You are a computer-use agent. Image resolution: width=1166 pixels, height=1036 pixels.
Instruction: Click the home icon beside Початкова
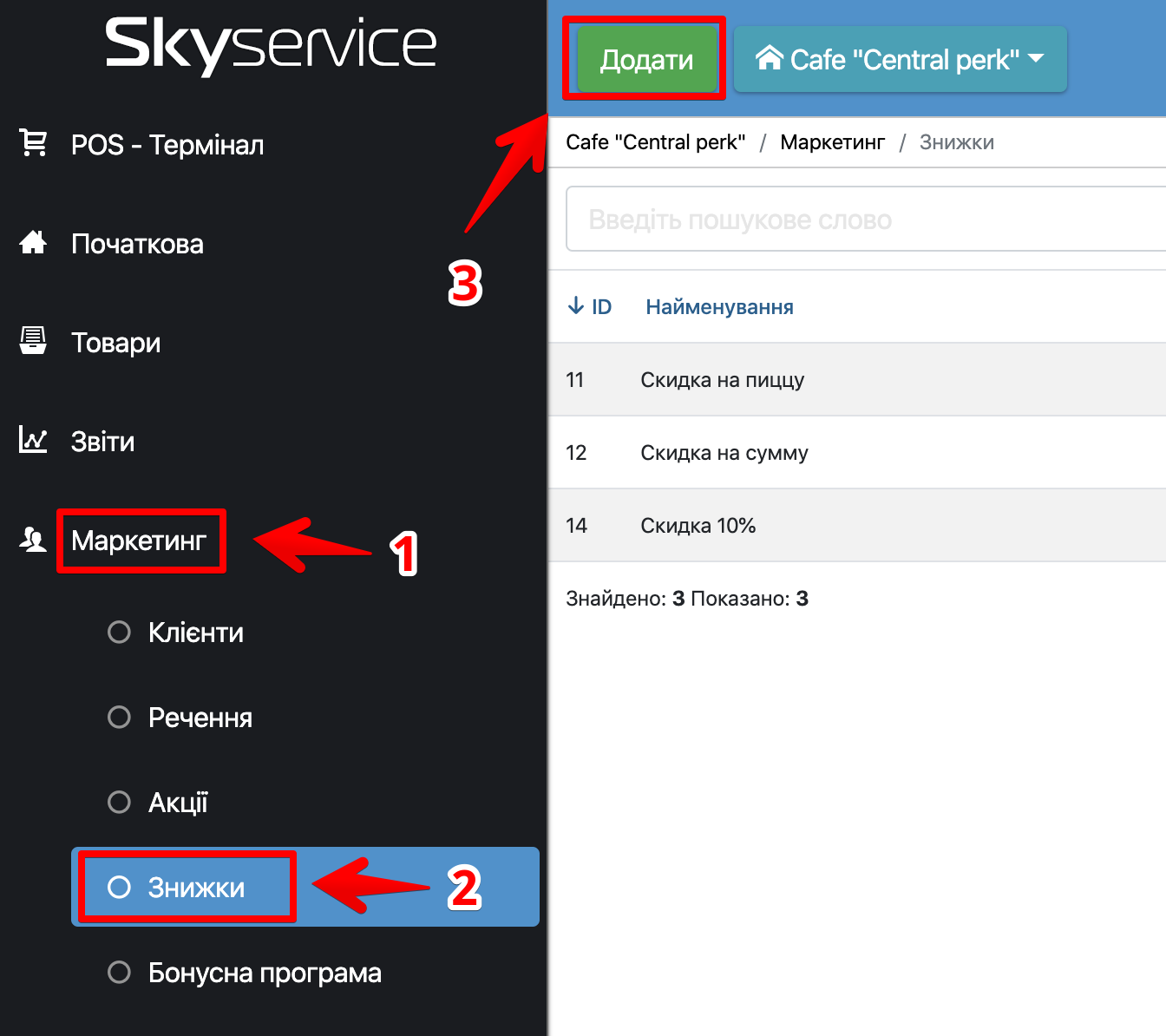pos(33,242)
